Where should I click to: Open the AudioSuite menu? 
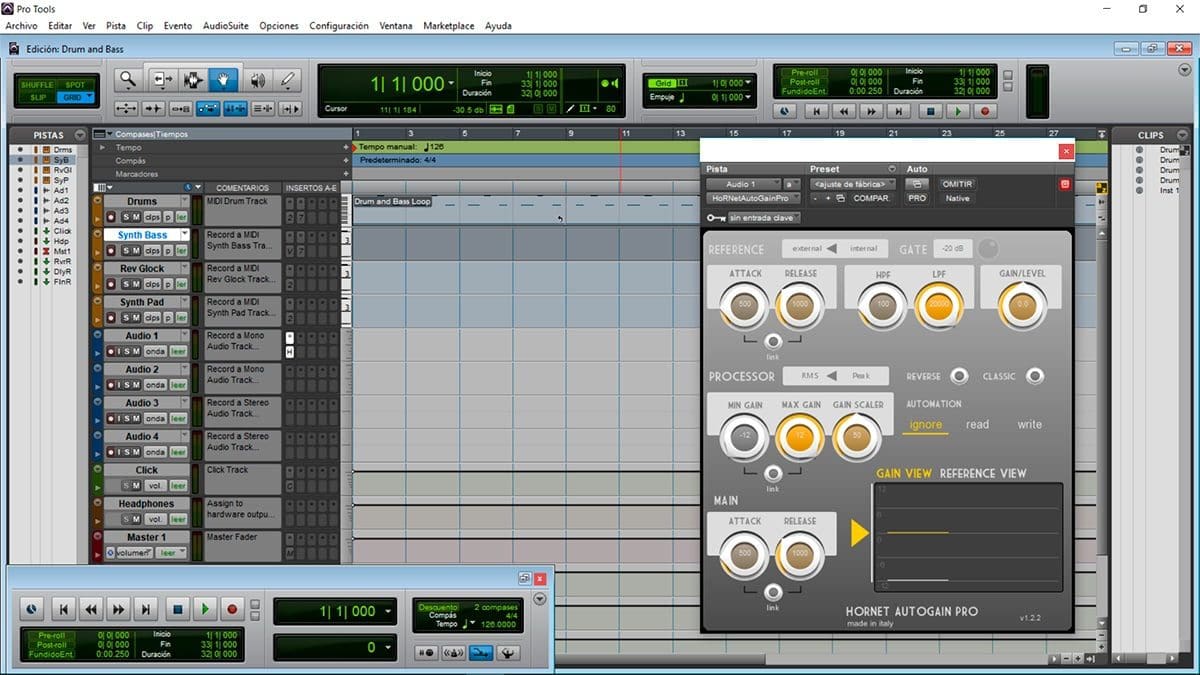point(226,26)
